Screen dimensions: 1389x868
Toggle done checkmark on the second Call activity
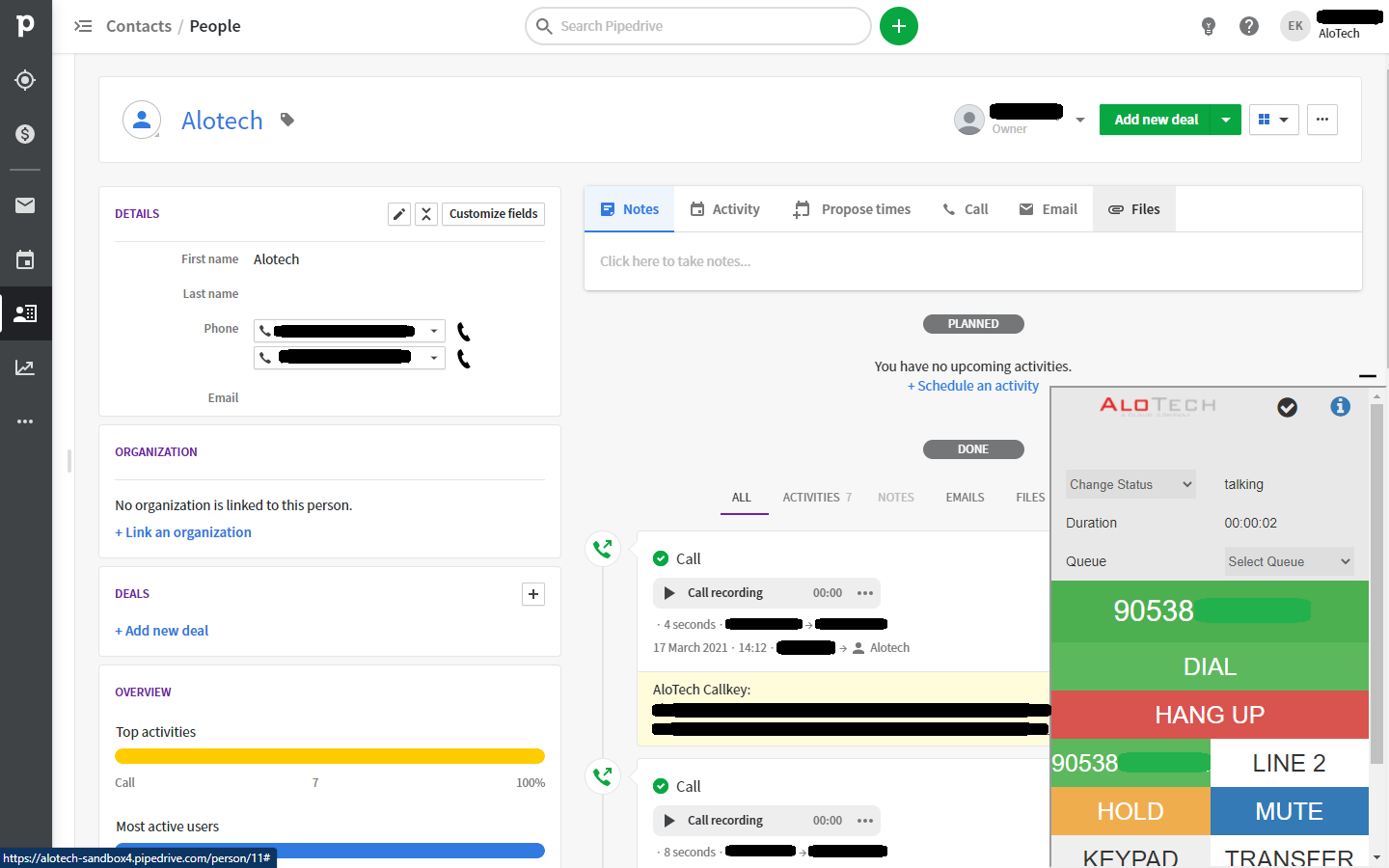[661, 786]
